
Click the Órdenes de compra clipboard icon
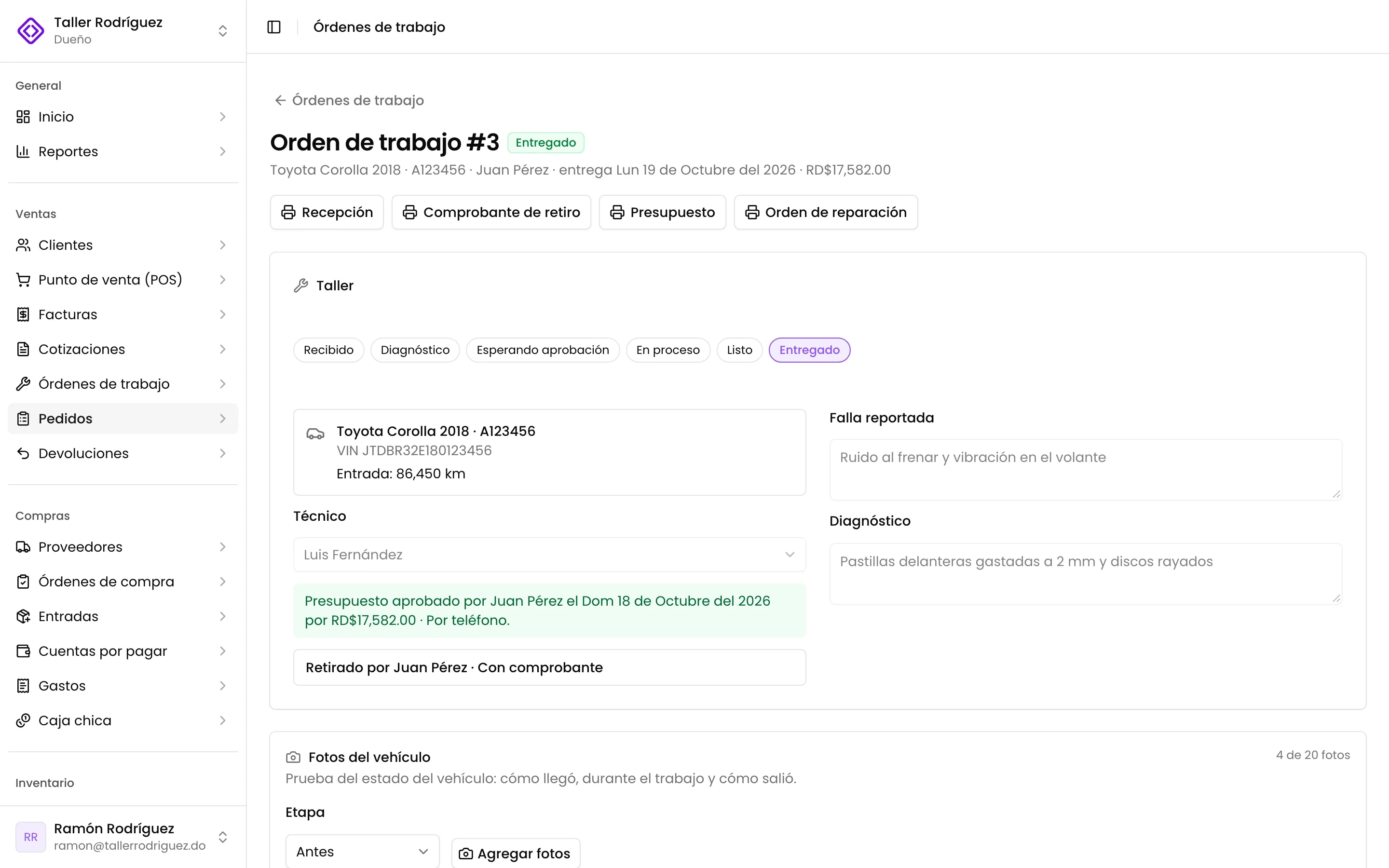point(23,582)
